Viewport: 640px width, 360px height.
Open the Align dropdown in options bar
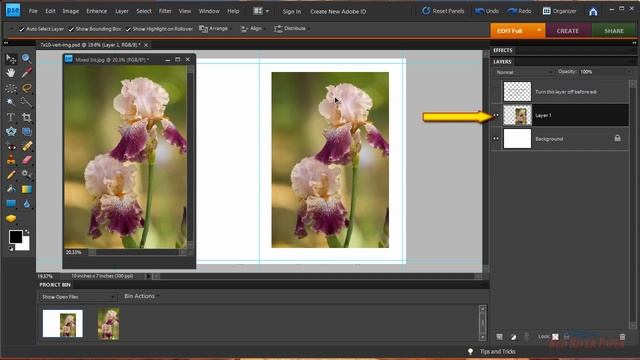click(252, 29)
